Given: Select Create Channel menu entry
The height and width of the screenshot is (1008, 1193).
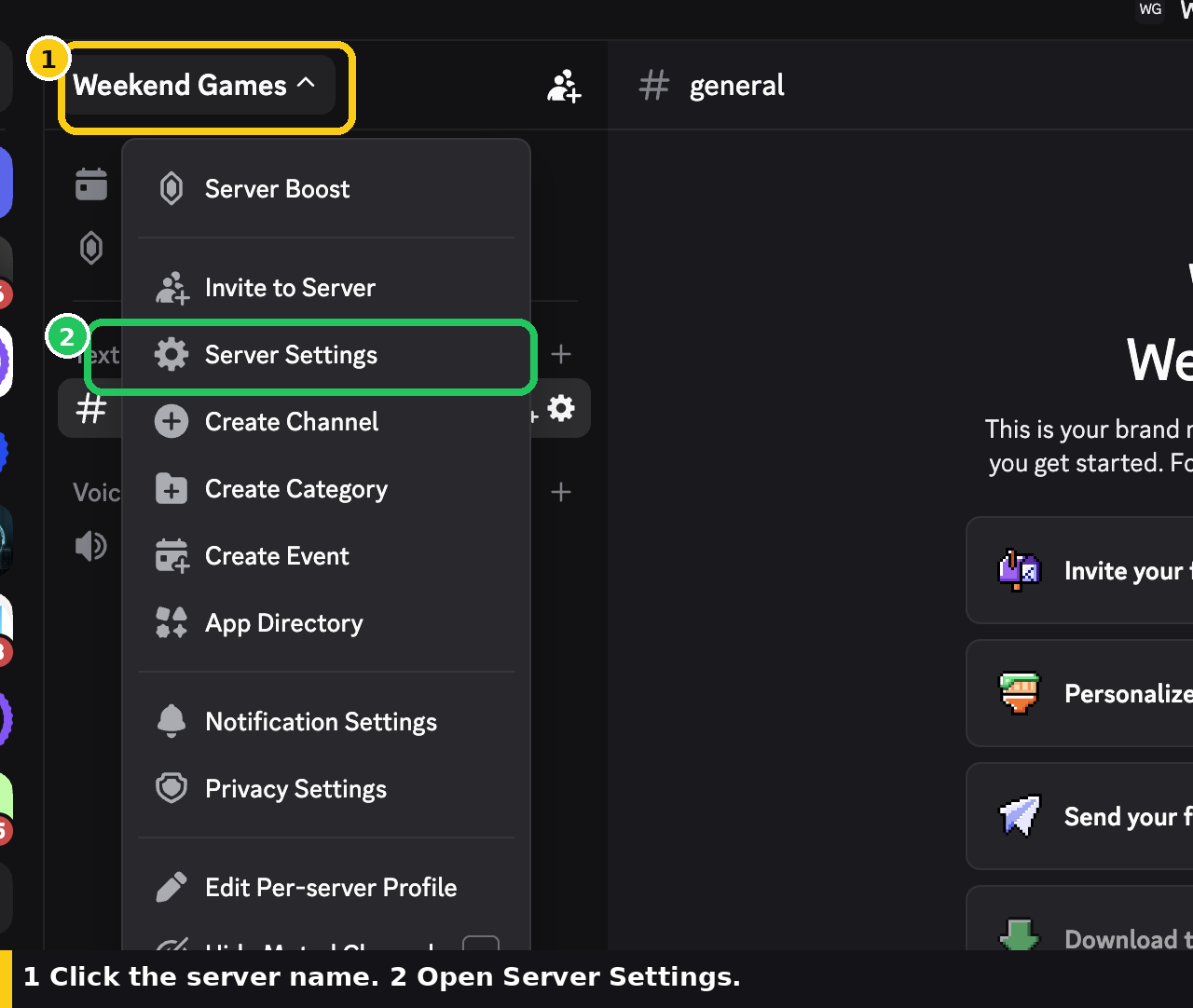Looking at the screenshot, I should tap(325, 422).
